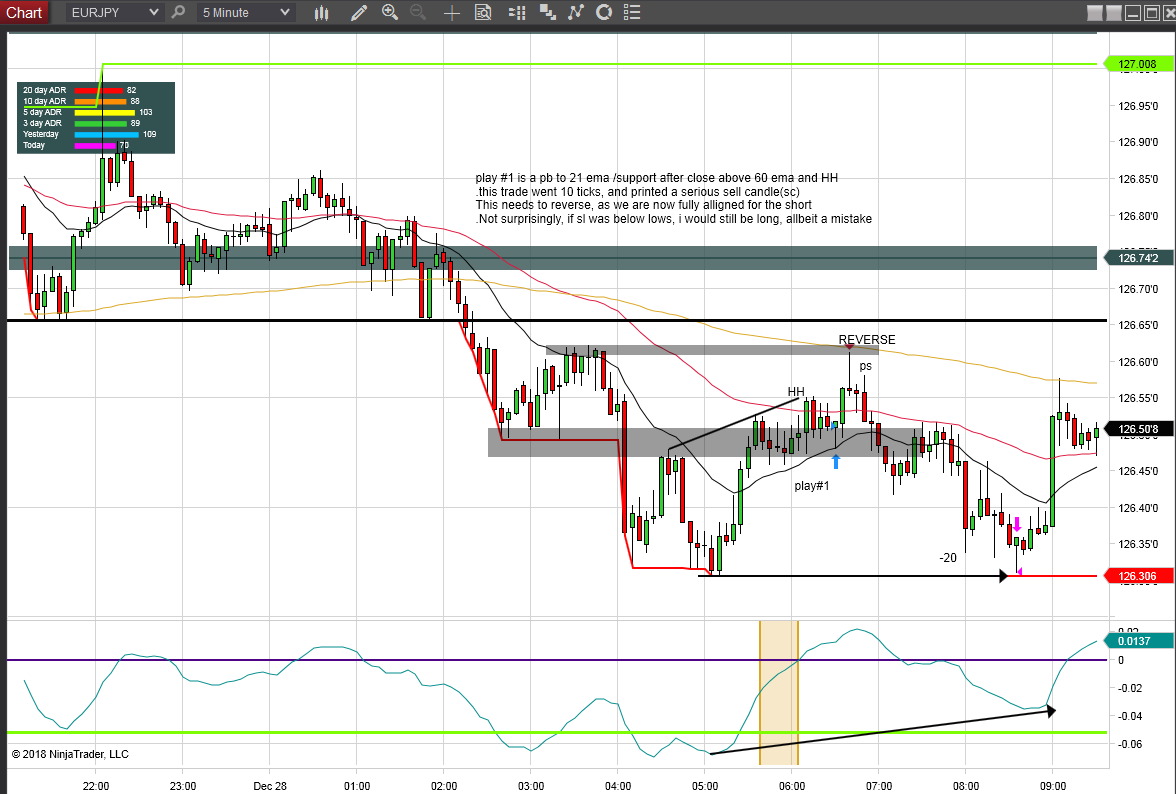Open the 5 Minute interval dropdown
Viewport: 1176px width, 794px height.
(245, 12)
